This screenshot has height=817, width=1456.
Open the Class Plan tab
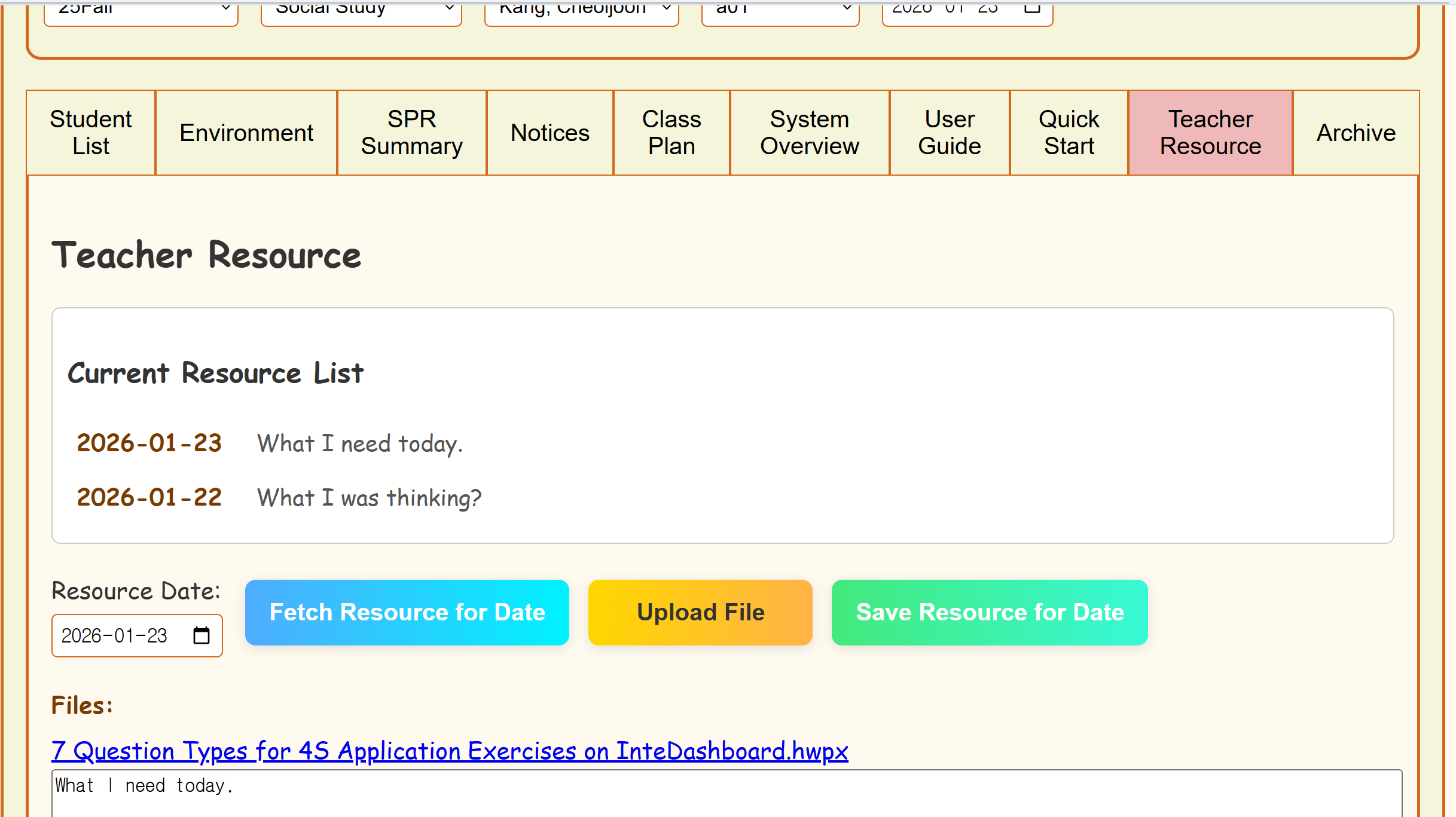[671, 133]
